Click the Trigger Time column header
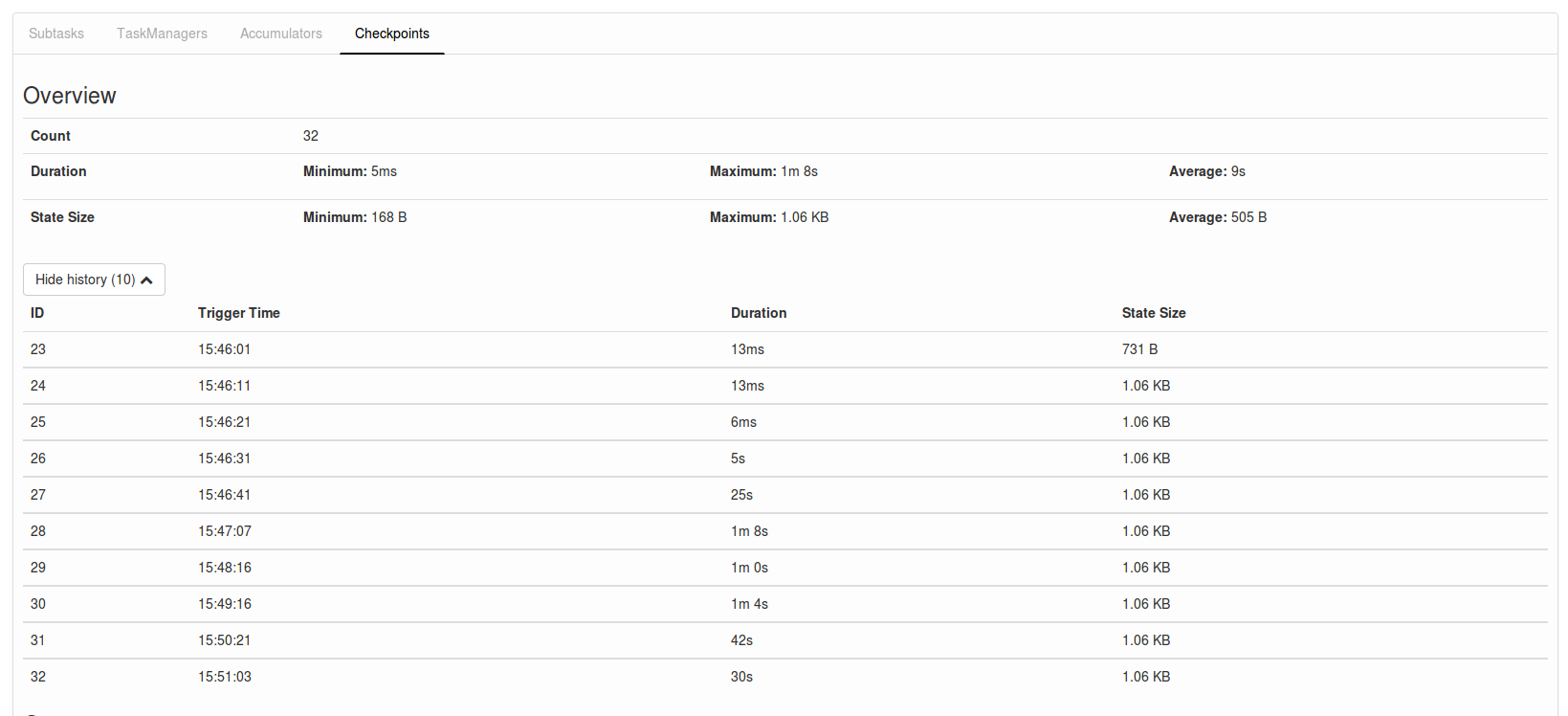Viewport: 1568px width, 716px height. point(239,313)
